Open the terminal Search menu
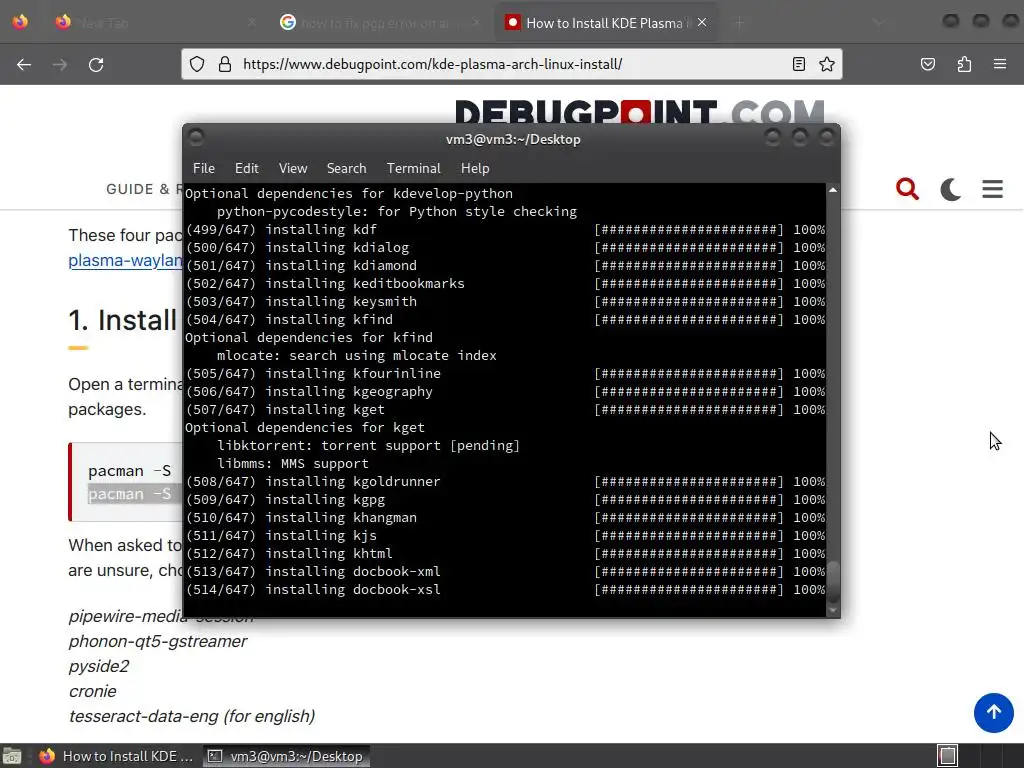The image size is (1024, 768). click(x=346, y=168)
